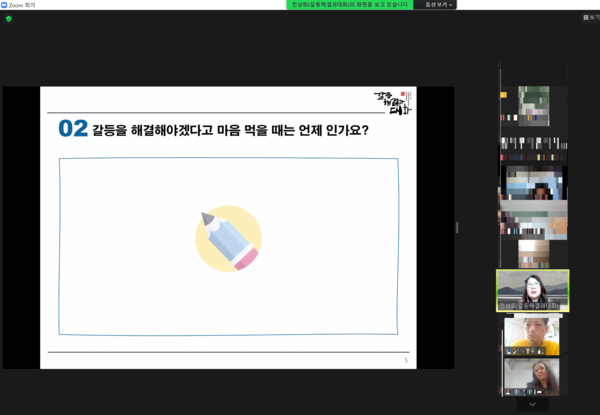Click the calligraphy logo on slide corner

click(x=393, y=103)
